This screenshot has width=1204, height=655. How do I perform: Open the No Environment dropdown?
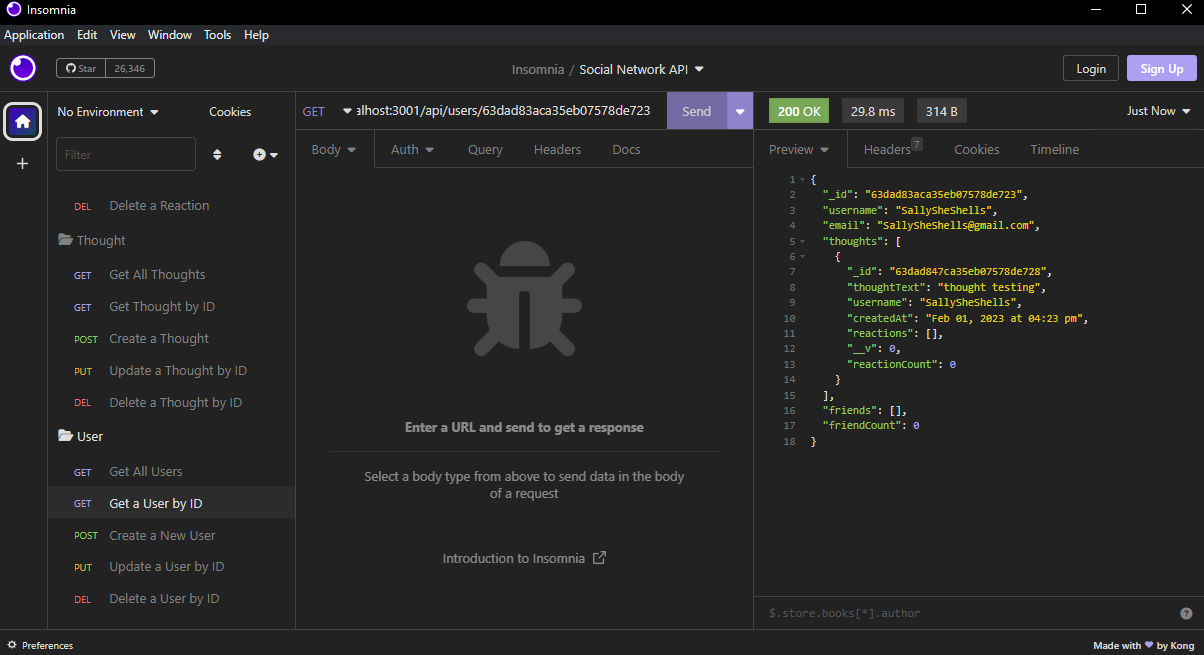[x=108, y=112]
